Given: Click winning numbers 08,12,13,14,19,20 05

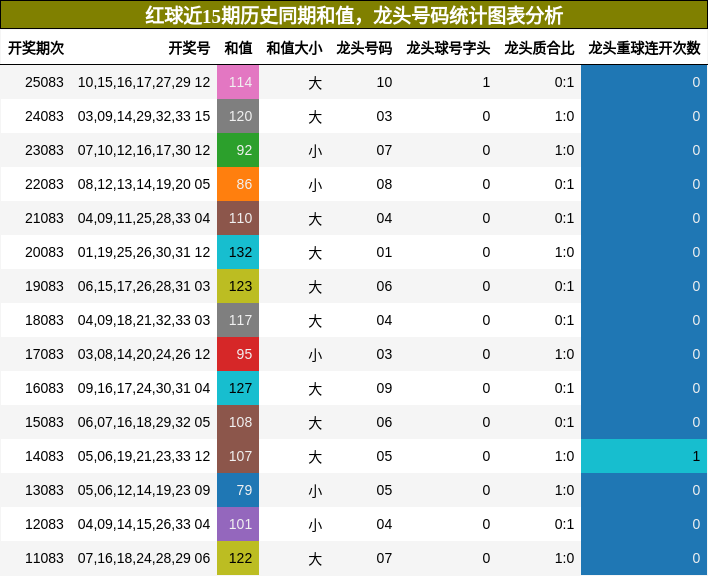Looking at the screenshot, I should [144, 184].
